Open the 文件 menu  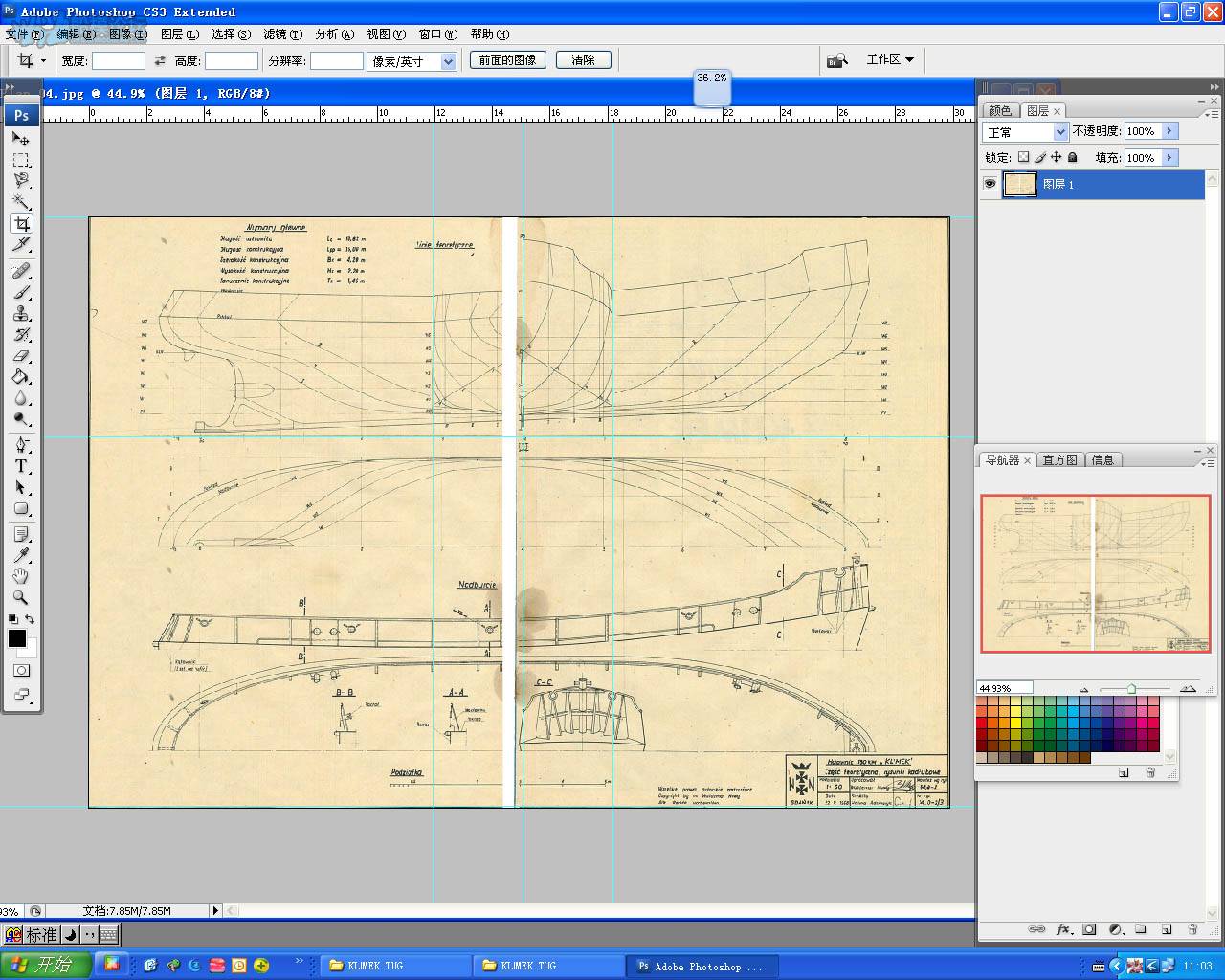25,34
